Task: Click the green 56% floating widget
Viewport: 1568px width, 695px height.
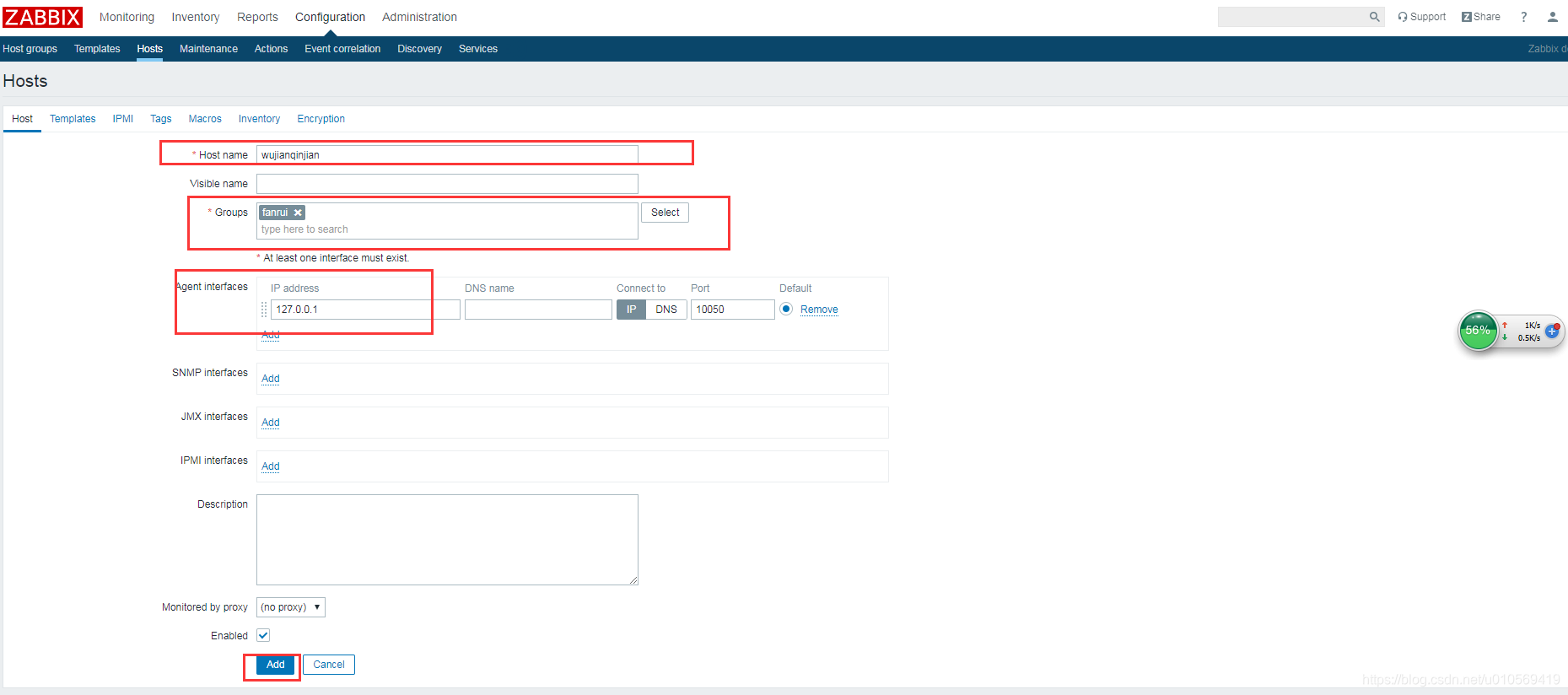Action: tap(1478, 331)
